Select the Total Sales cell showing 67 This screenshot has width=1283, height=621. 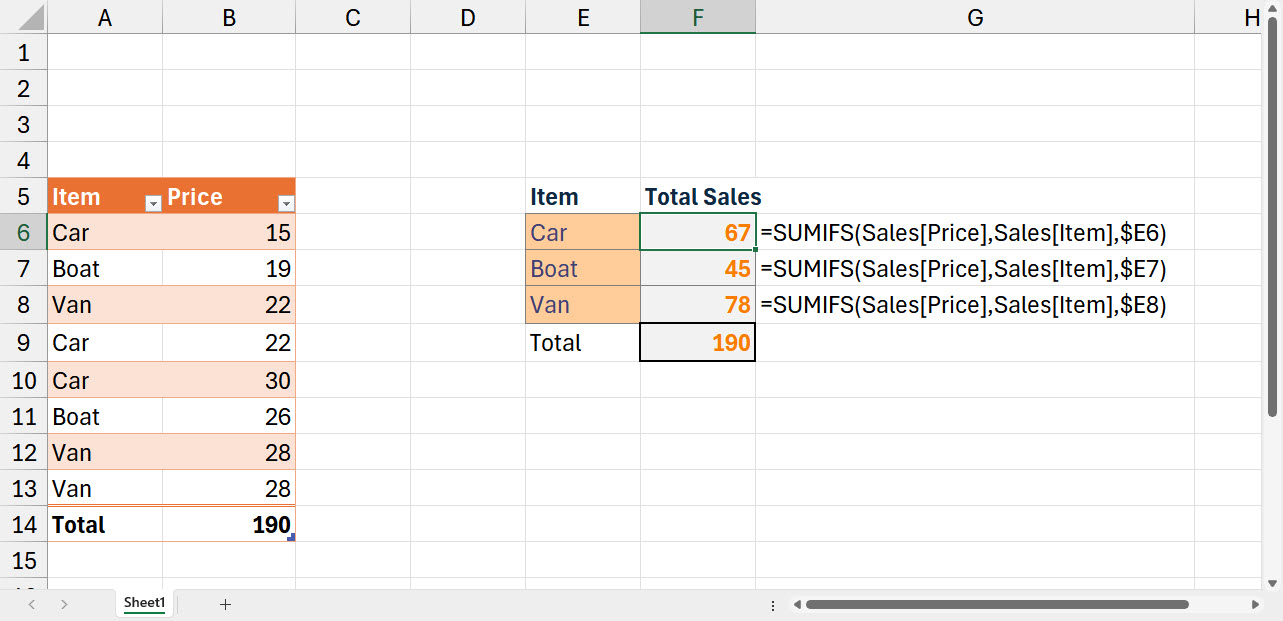click(x=698, y=233)
